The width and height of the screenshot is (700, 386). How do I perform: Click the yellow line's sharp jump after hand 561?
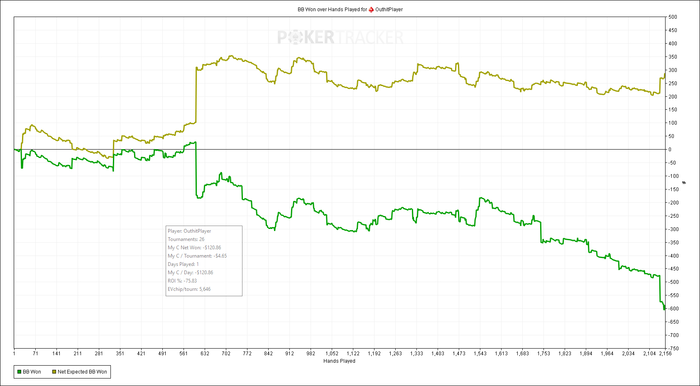coord(196,95)
